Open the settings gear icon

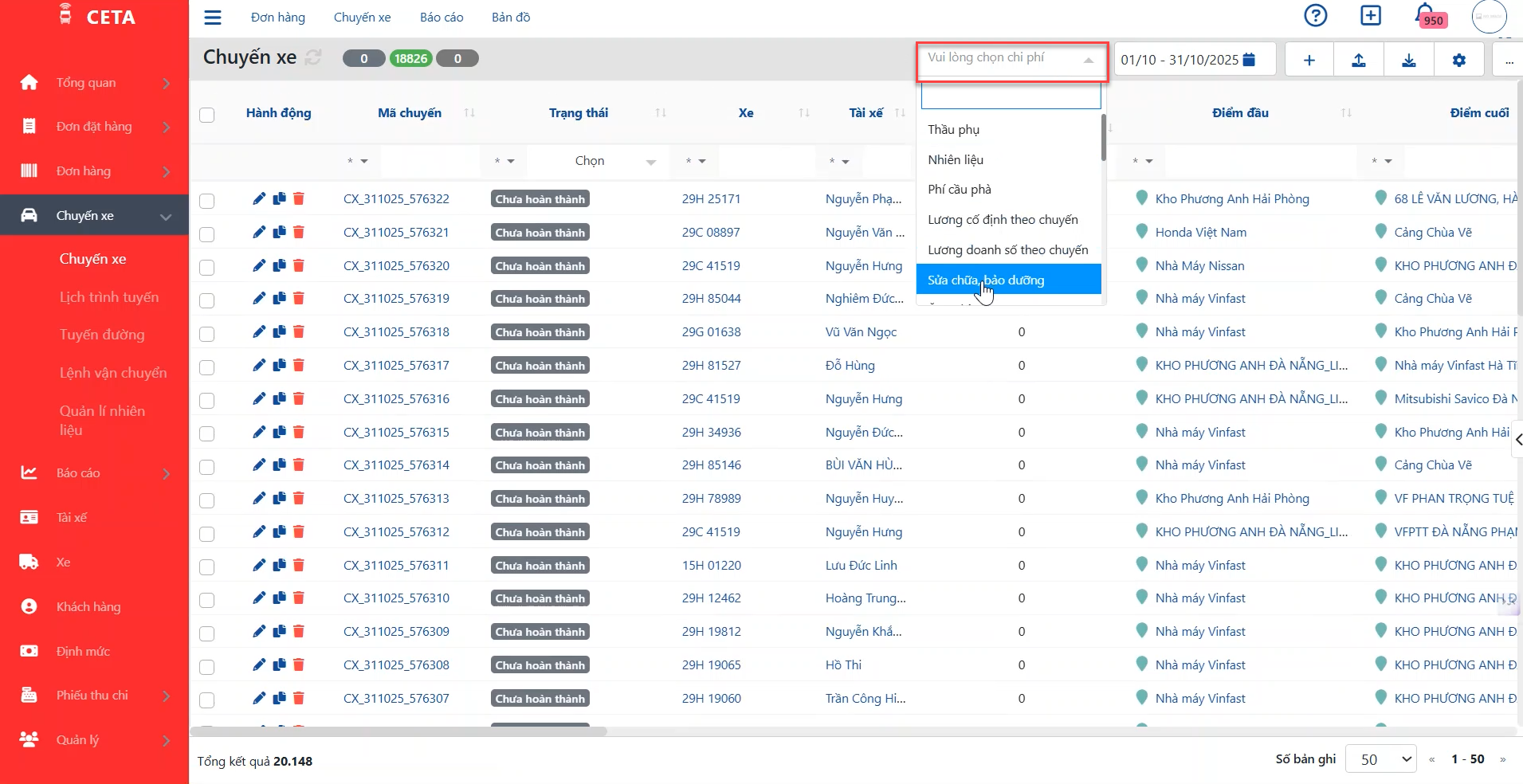[1458, 60]
